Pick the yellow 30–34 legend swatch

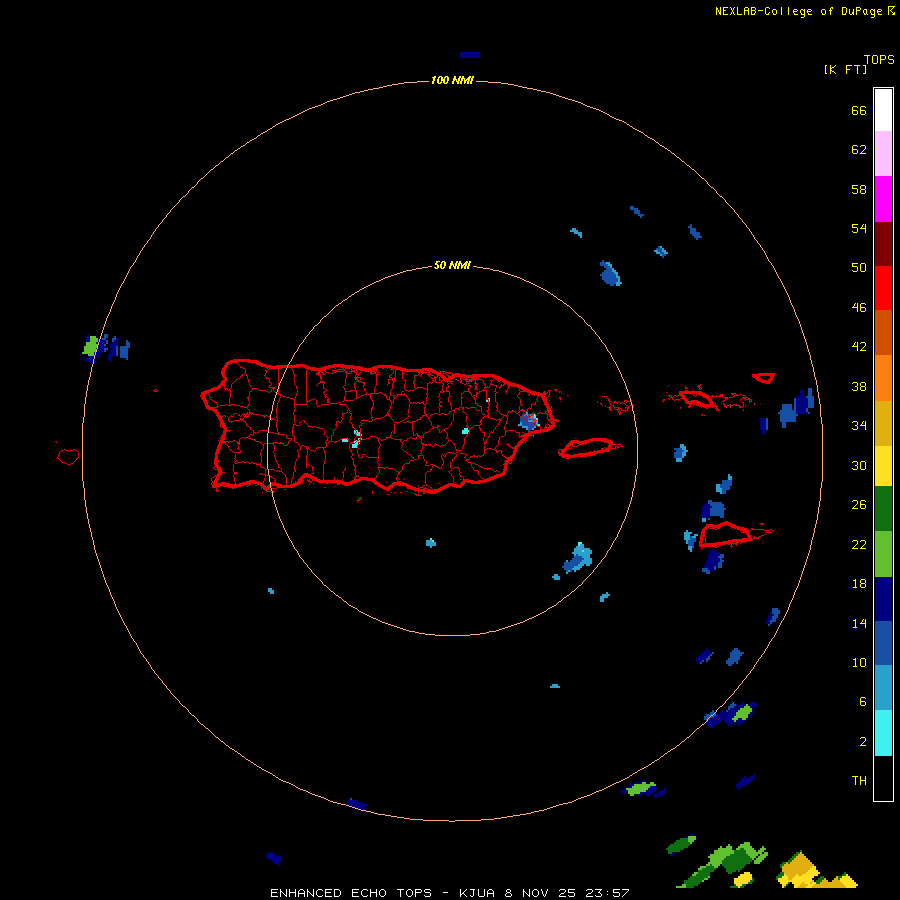pos(883,466)
